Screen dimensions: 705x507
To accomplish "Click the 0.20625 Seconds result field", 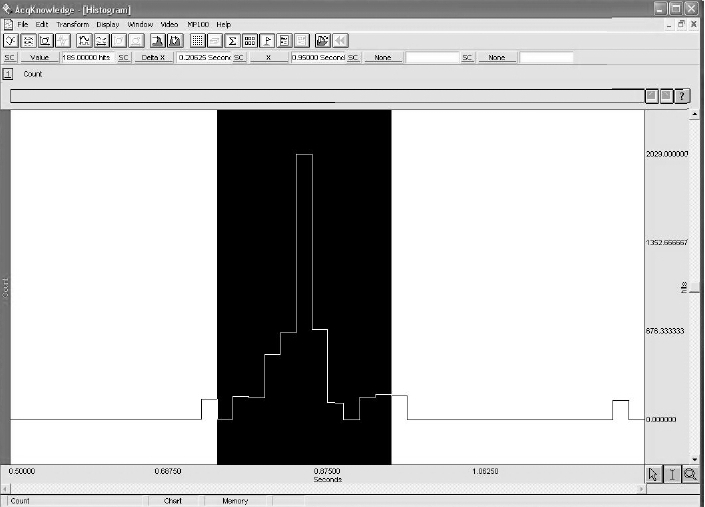I will [x=204, y=58].
